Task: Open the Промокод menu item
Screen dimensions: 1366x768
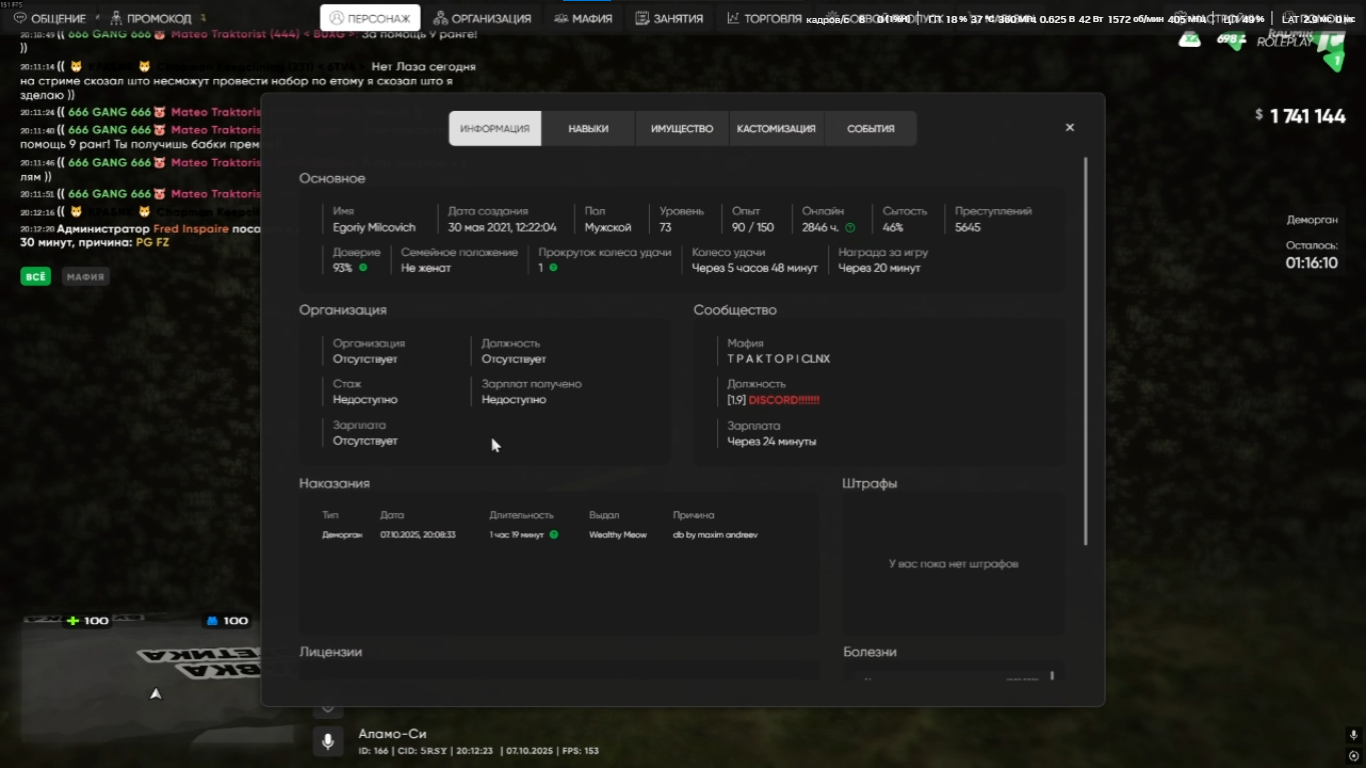Action: (150, 18)
